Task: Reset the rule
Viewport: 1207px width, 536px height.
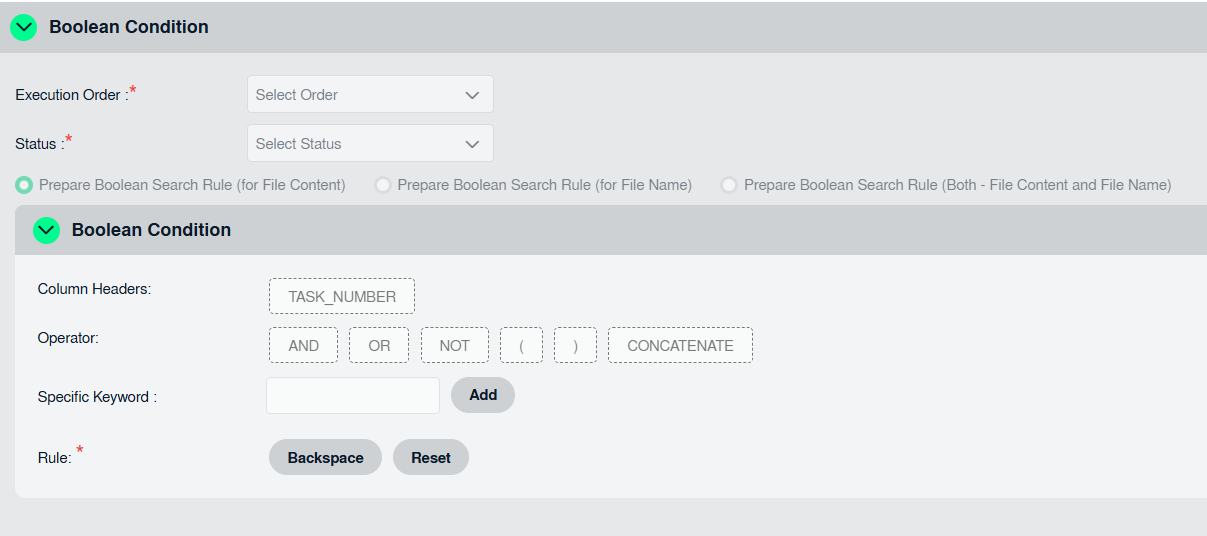Action: tap(431, 458)
